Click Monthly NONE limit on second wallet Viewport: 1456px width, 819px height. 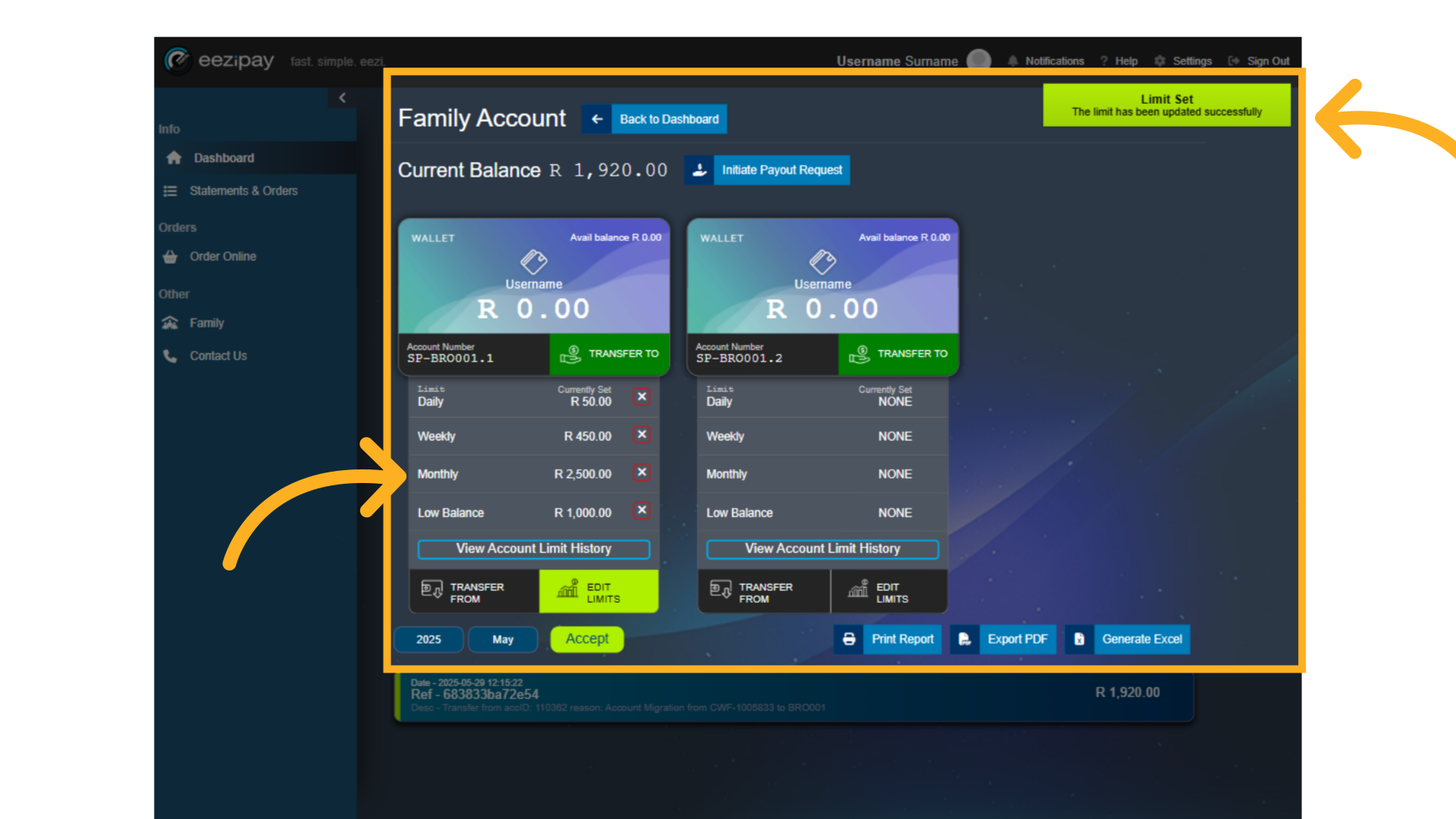click(x=823, y=474)
